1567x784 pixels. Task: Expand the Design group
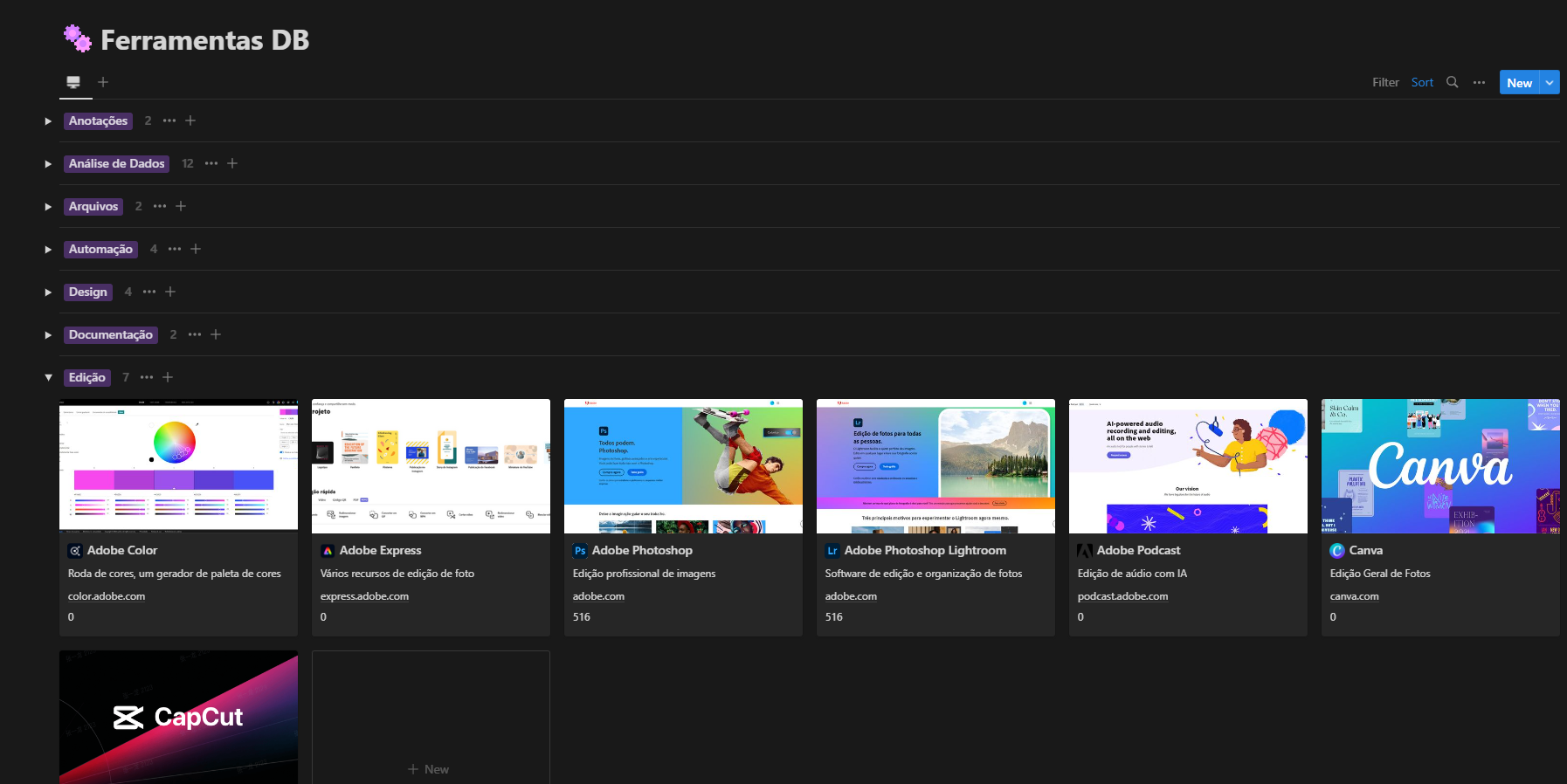[x=48, y=292]
